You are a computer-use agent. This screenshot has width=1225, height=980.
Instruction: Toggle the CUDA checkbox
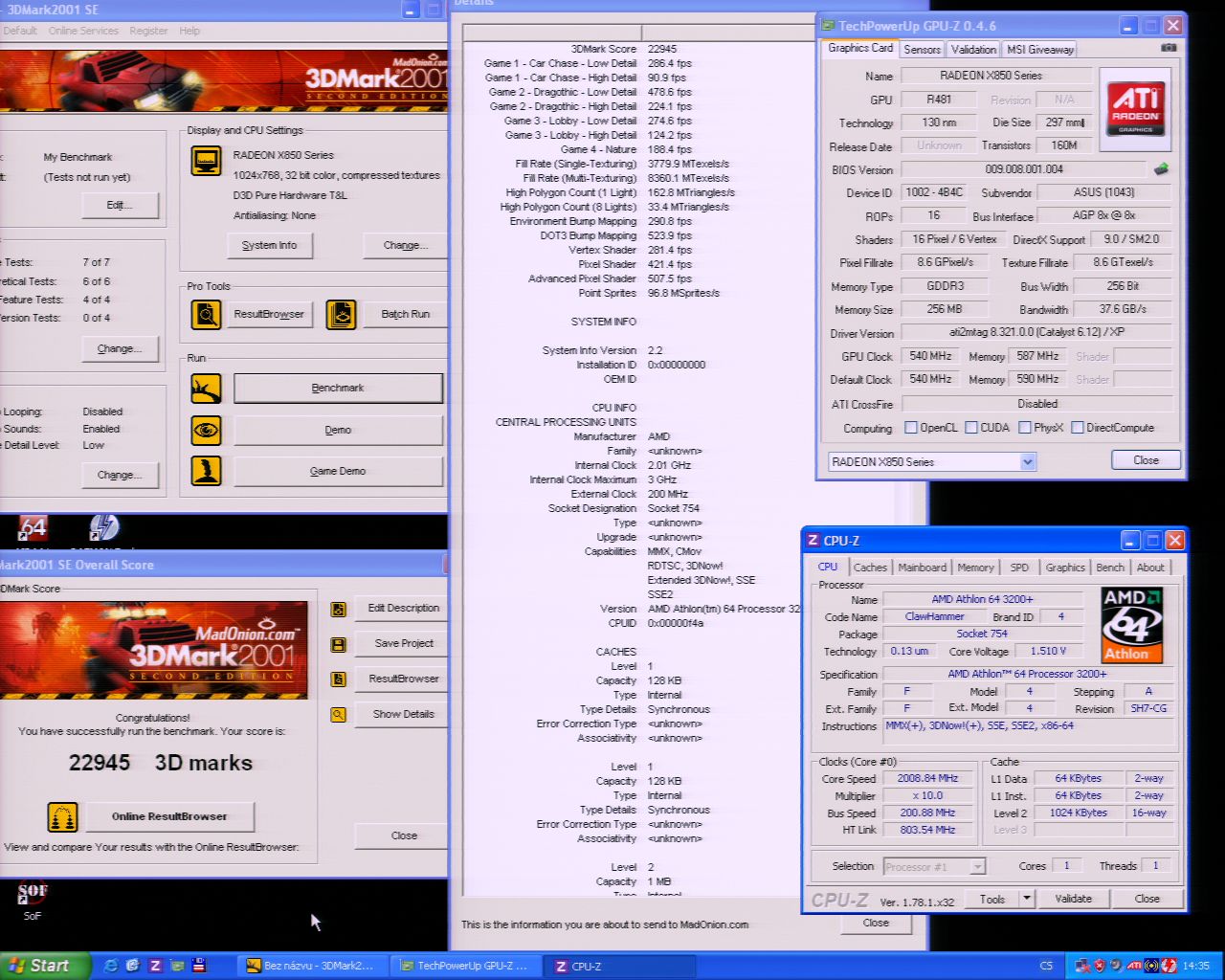point(971,428)
